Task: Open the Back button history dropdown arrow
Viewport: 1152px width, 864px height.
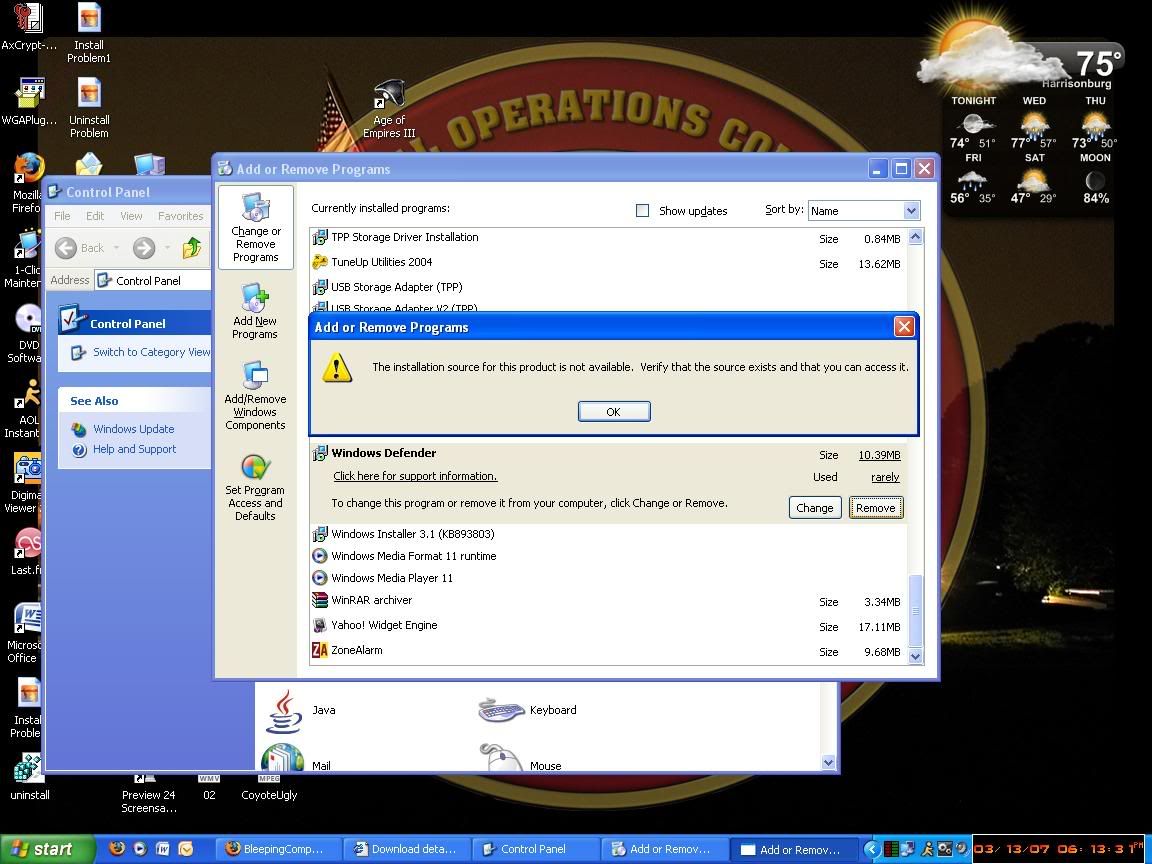Action: click(116, 248)
